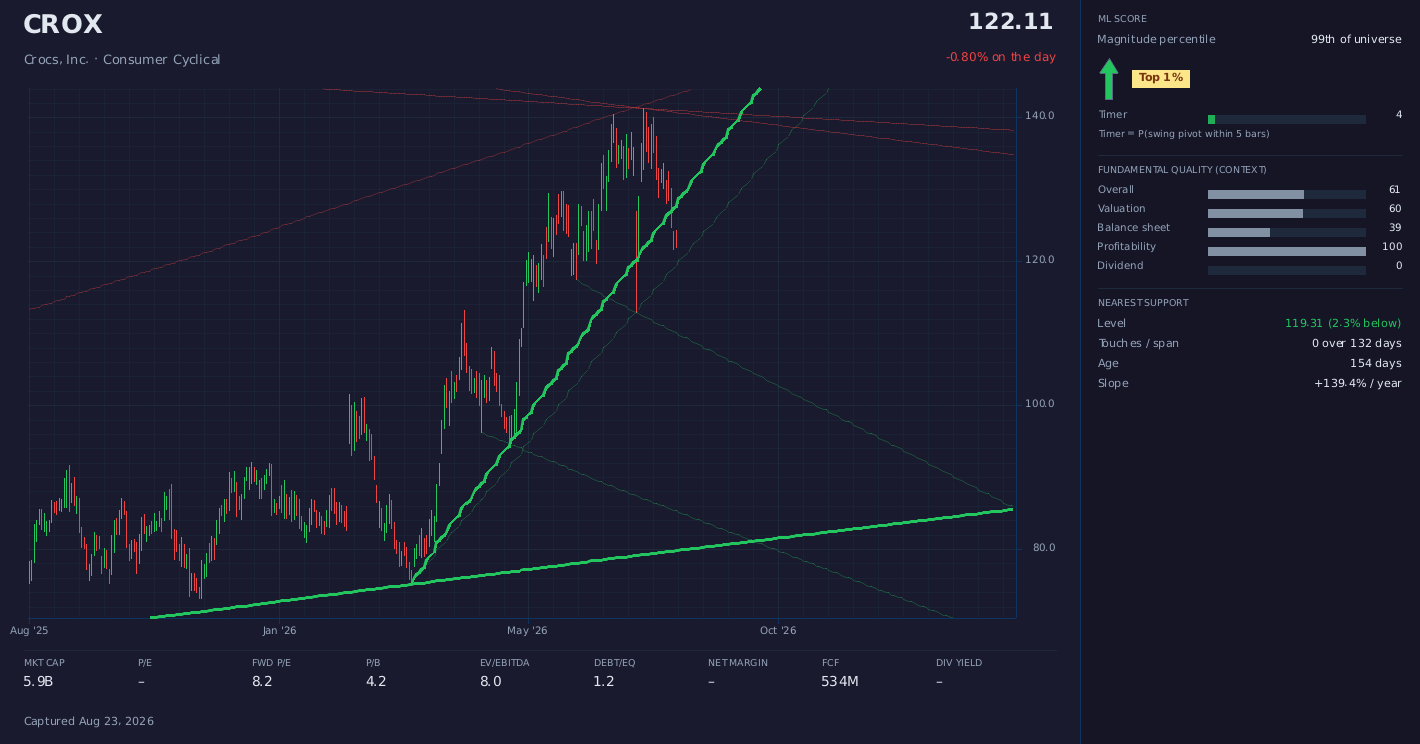This screenshot has width=1420, height=744.
Task: Click the ML SCORE section header
Action: pos(1122,19)
